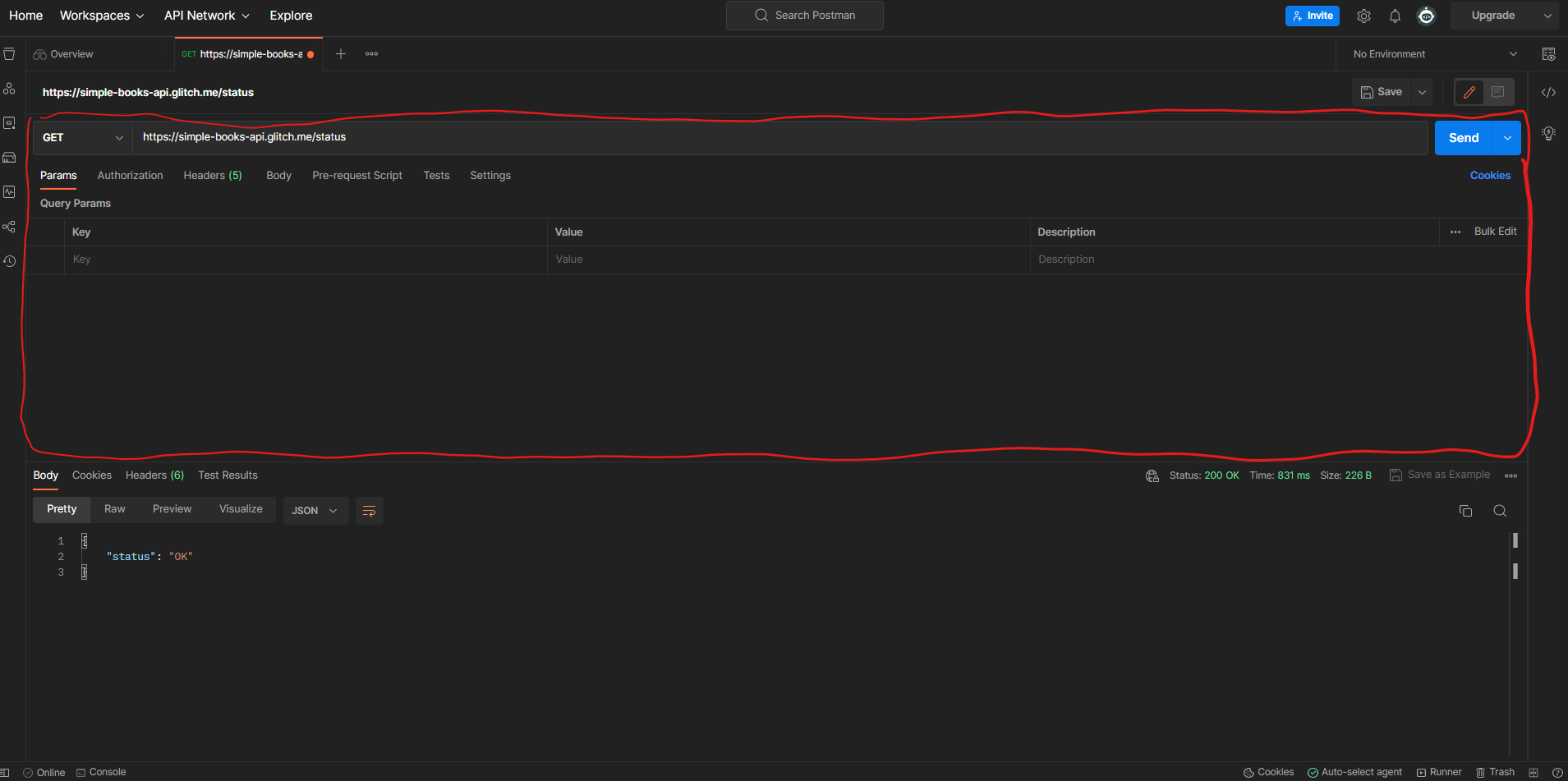This screenshot has height=781, width=1568.
Task: Focus the Search Postman field
Action: click(x=805, y=16)
